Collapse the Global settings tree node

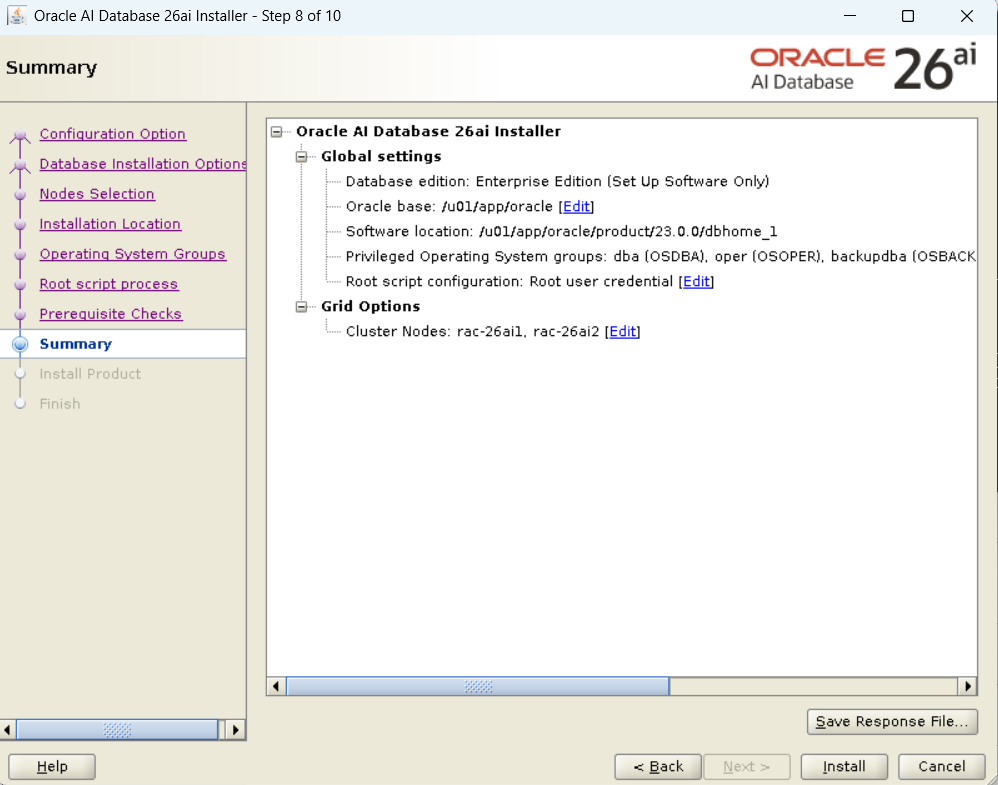tap(301, 157)
